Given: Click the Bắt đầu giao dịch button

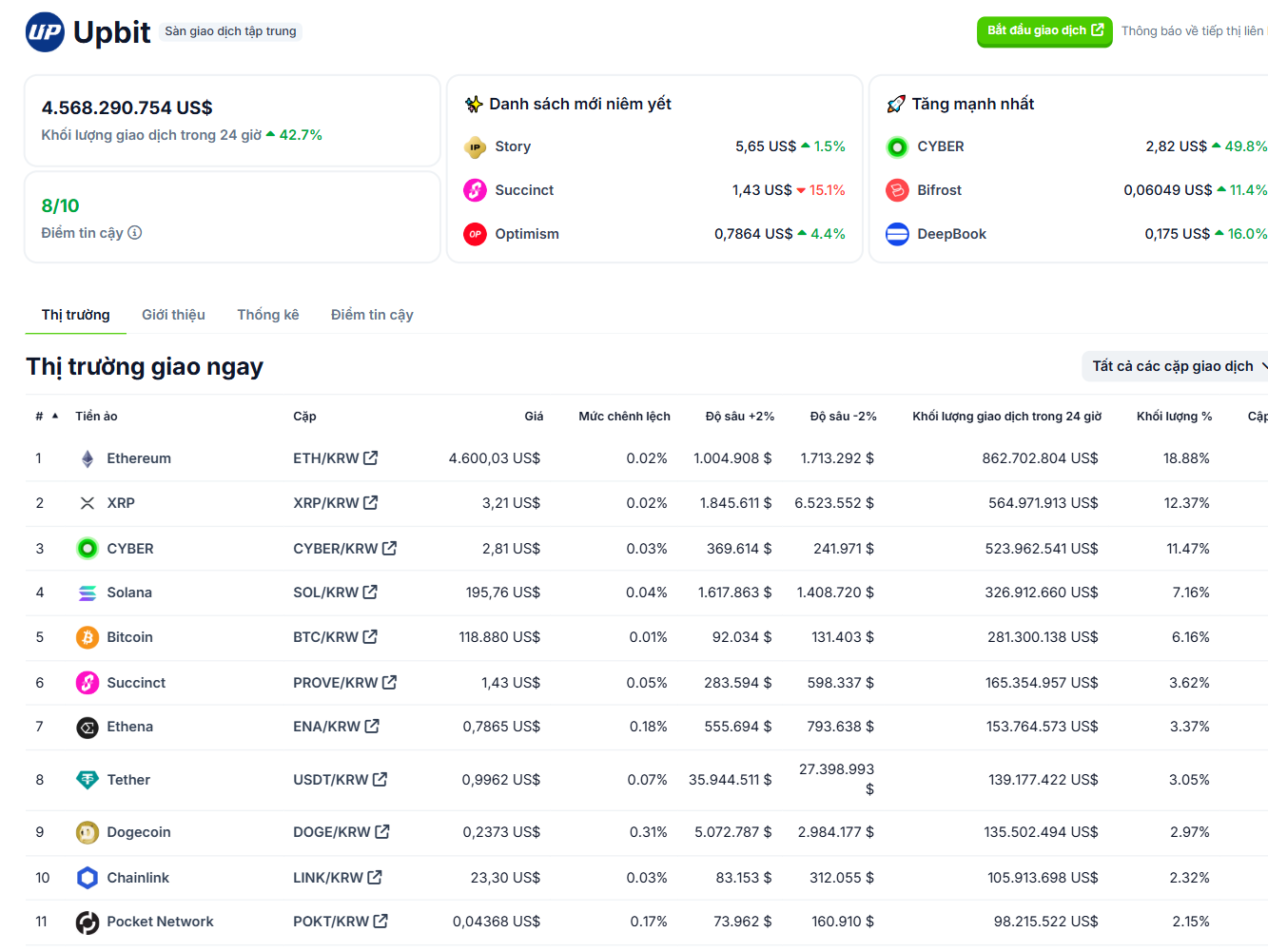Looking at the screenshot, I should (x=1044, y=31).
